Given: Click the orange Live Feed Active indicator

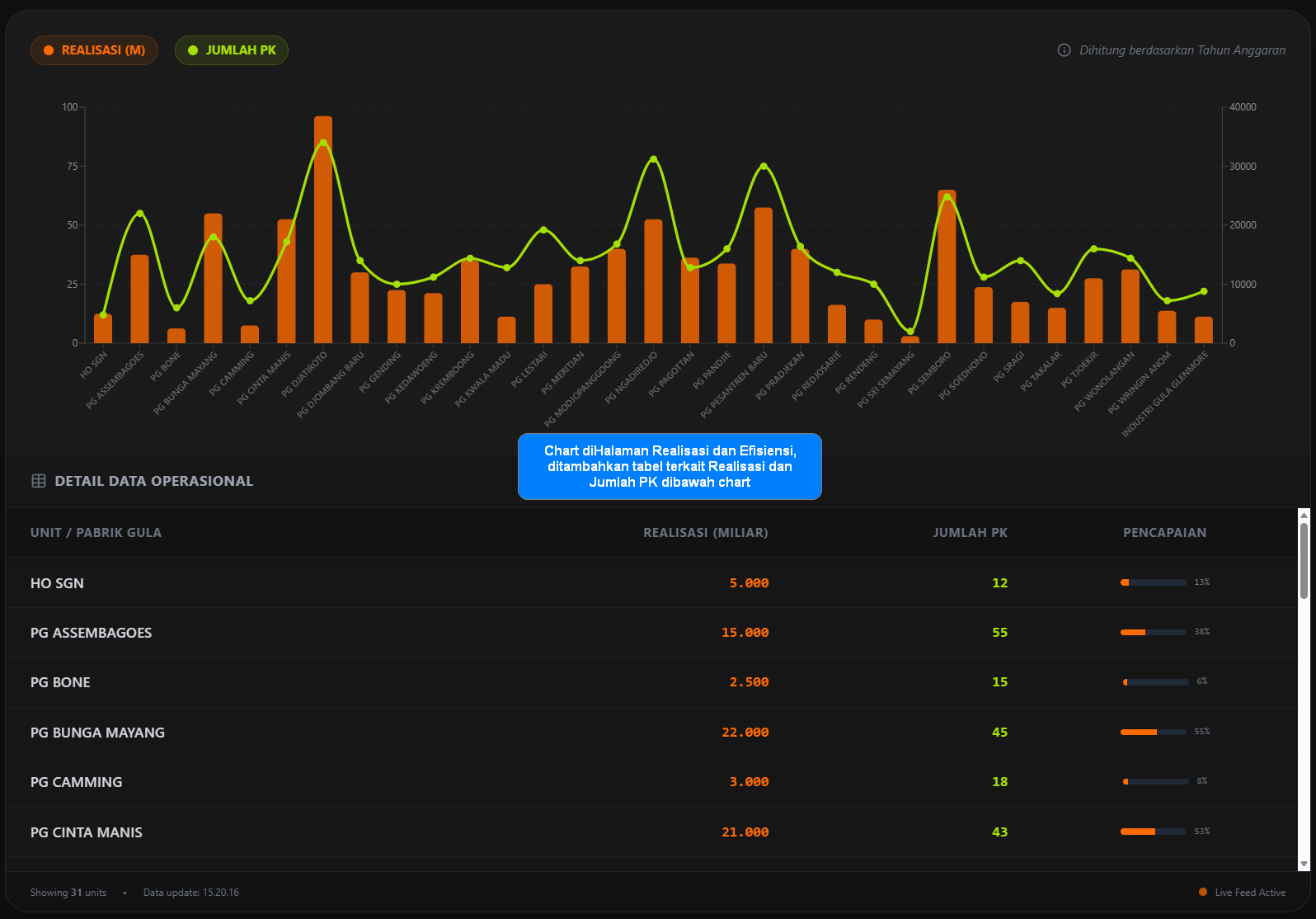Looking at the screenshot, I should 1203,892.
